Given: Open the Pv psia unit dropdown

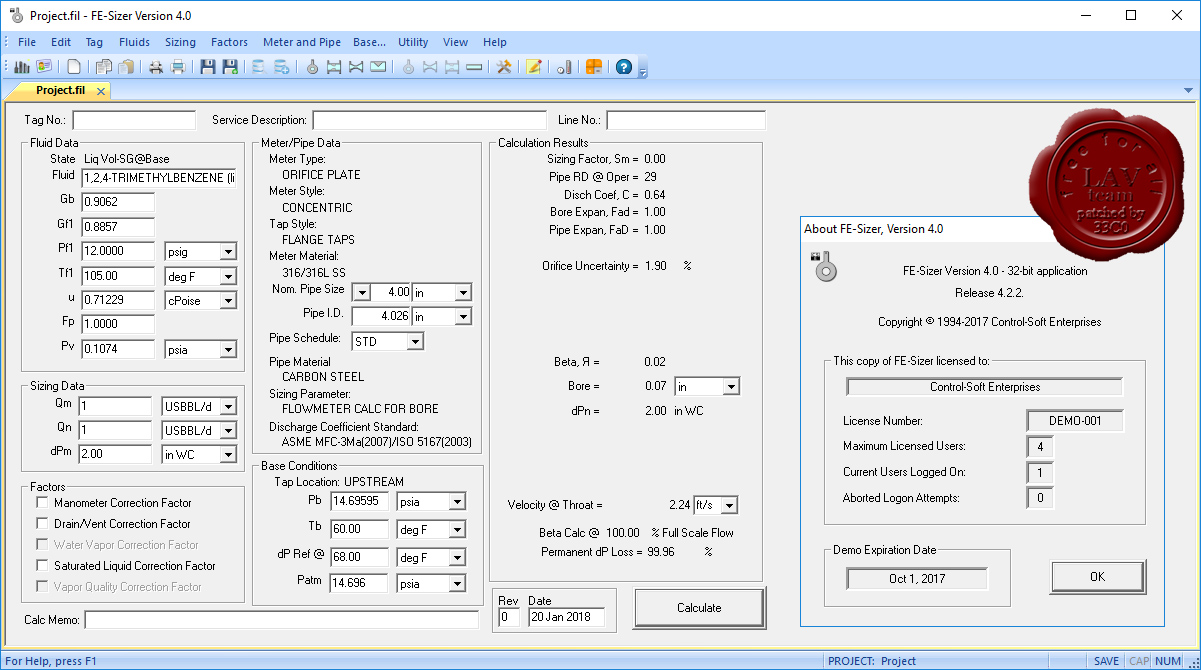Looking at the screenshot, I should (x=227, y=350).
